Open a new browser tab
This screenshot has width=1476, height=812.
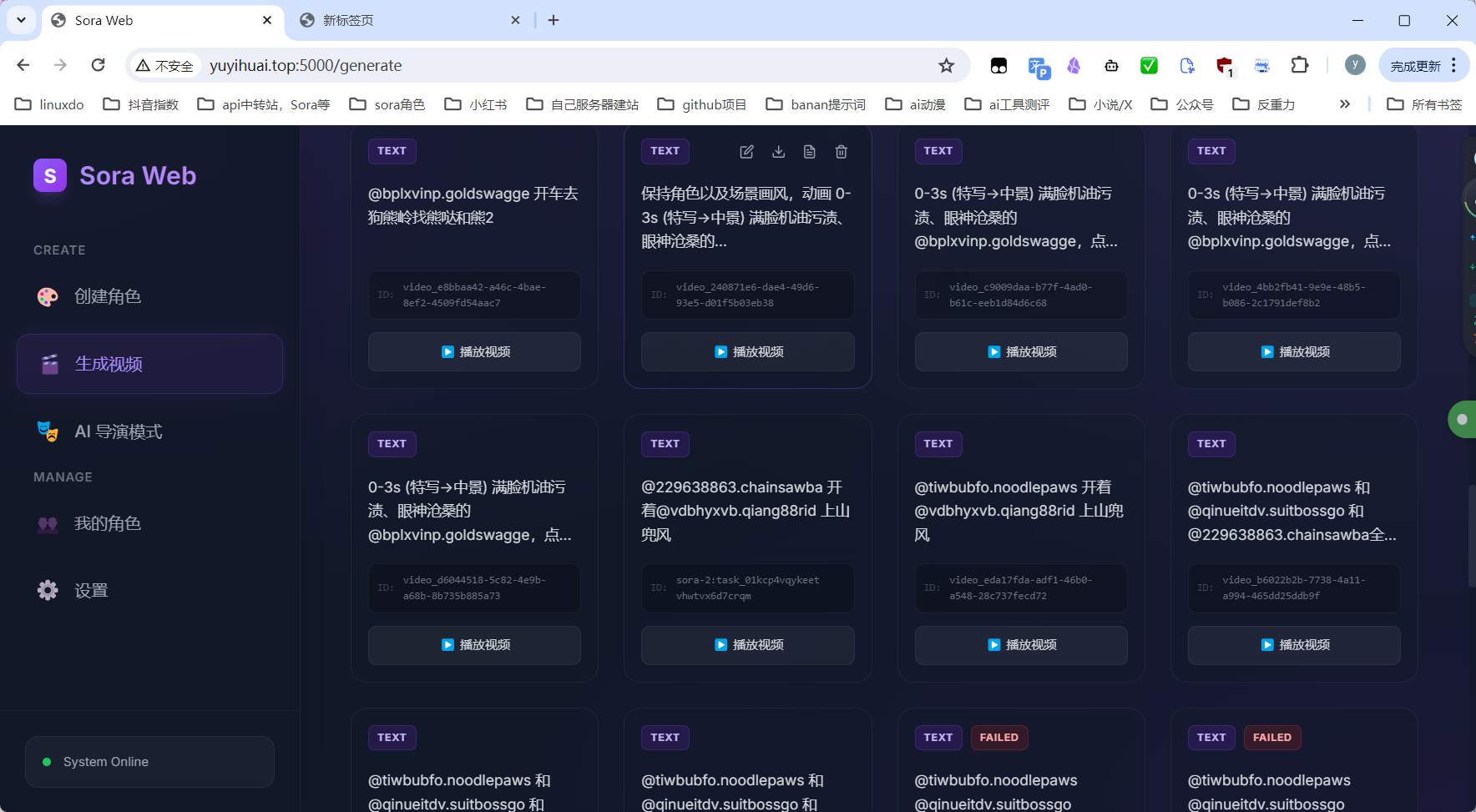553,20
